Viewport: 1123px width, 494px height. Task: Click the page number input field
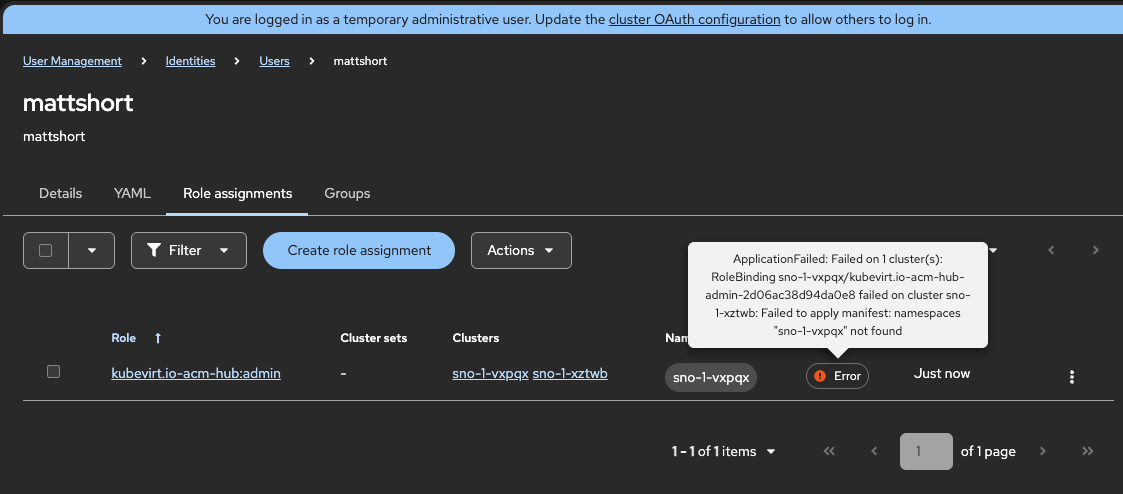pyautogui.click(x=926, y=451)
